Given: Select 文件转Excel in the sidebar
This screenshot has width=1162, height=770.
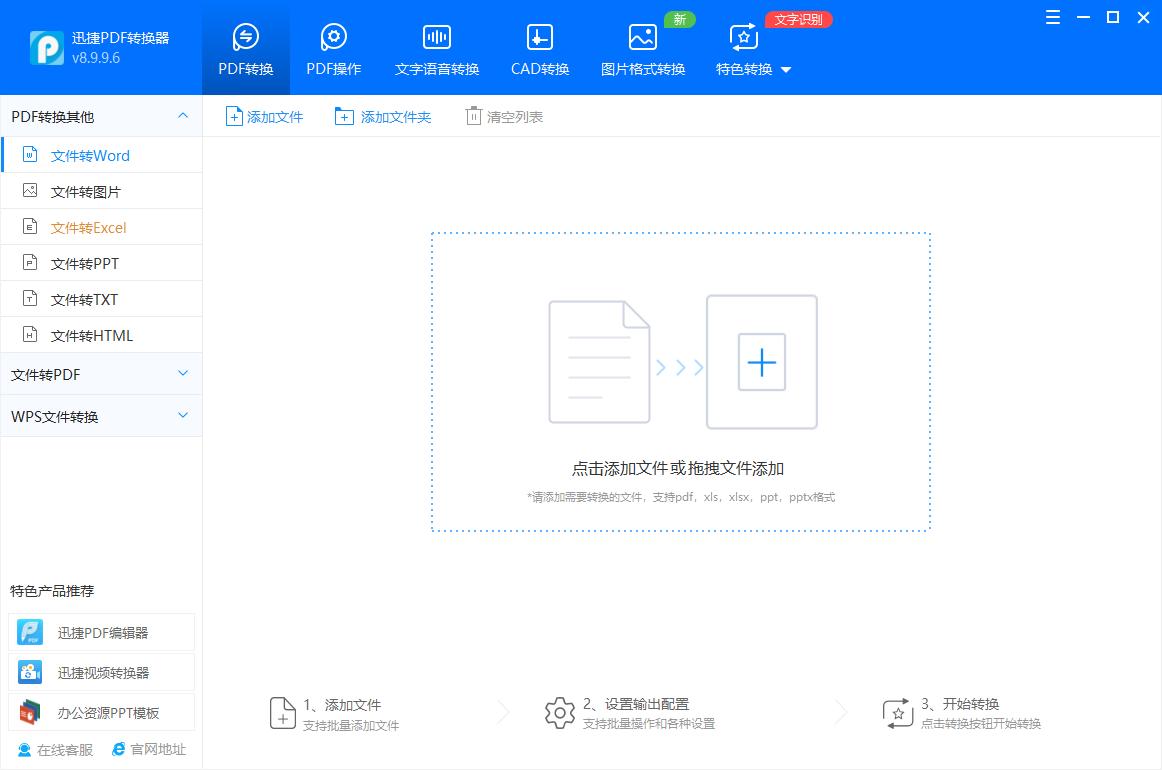Looking at the screenshot, I should 88,227.
